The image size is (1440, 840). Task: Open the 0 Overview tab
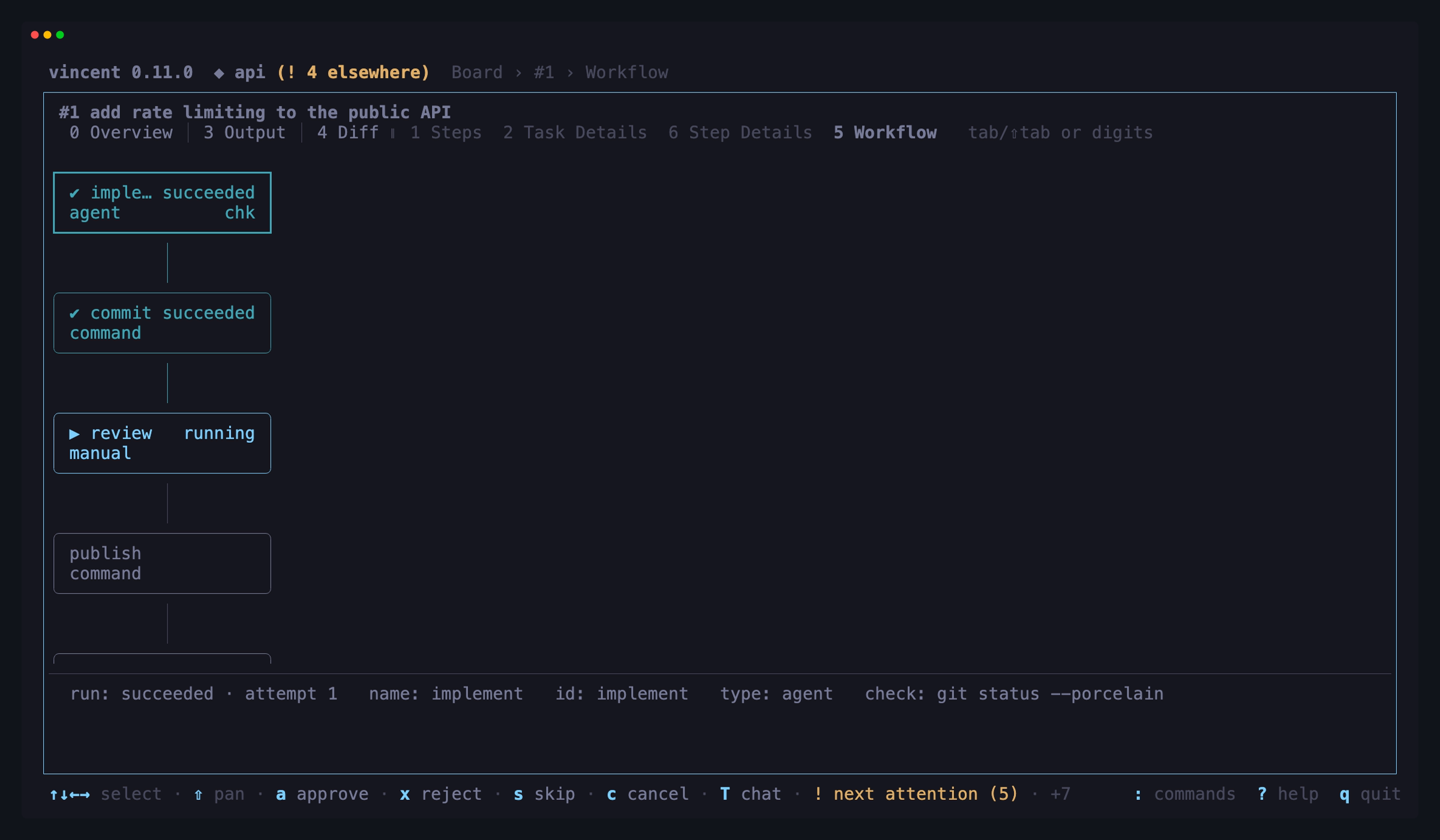point(121,133)
